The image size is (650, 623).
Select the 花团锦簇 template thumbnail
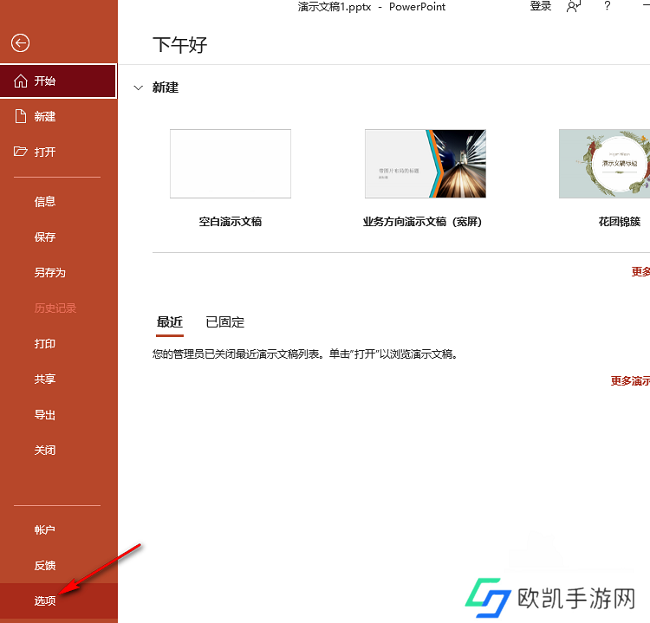604,164
